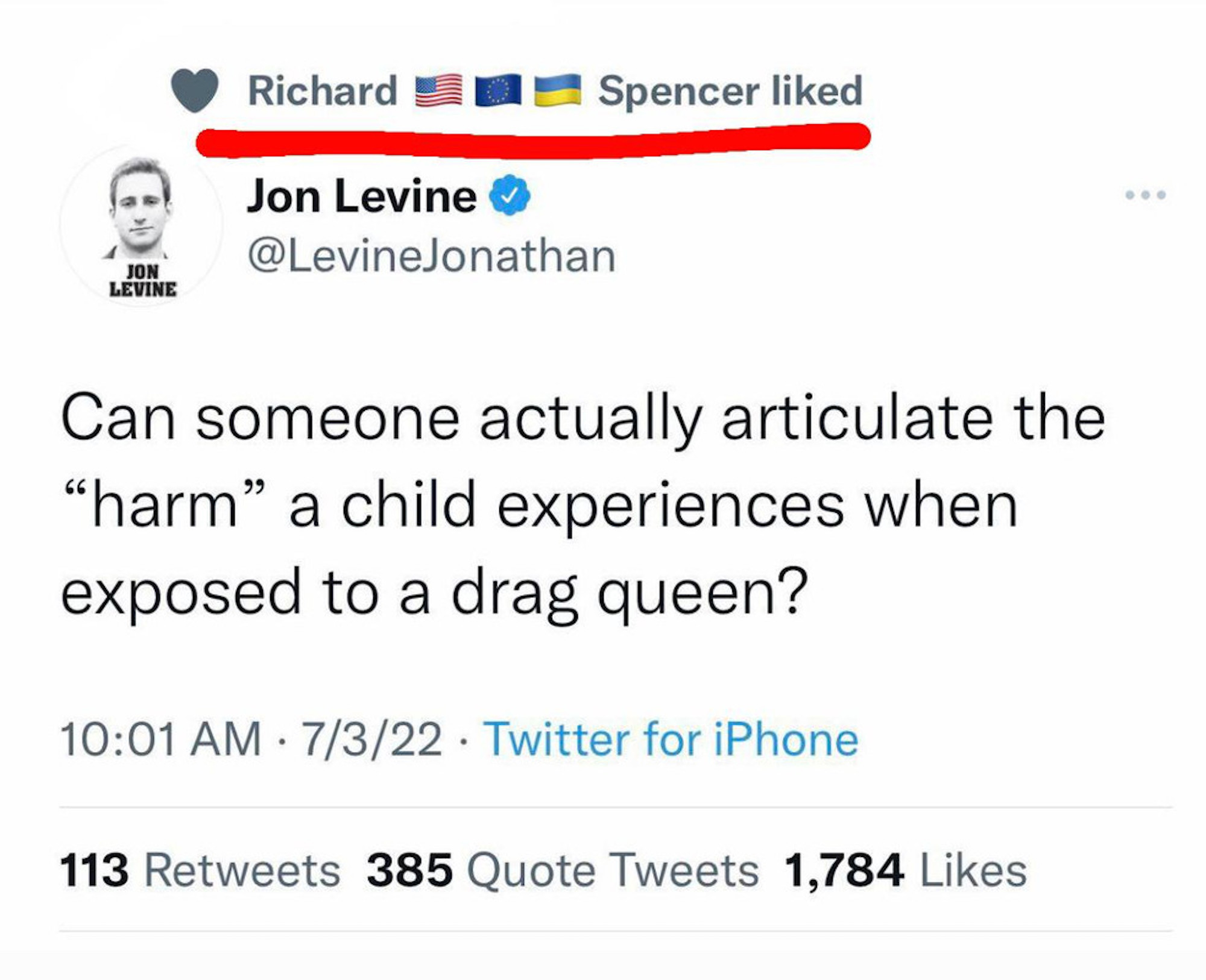This screenshot has height=980, width=1206.
Task: Click the 7/3/22 date
Action: [371, 739]
